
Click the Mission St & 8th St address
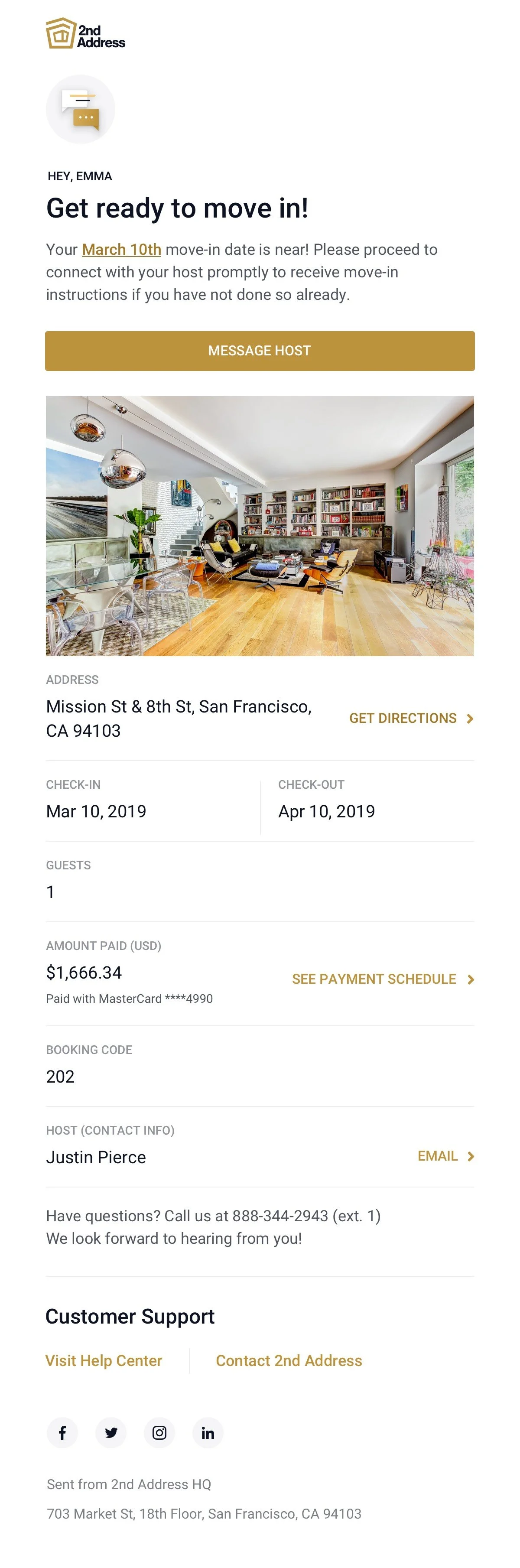click(179, 718)
